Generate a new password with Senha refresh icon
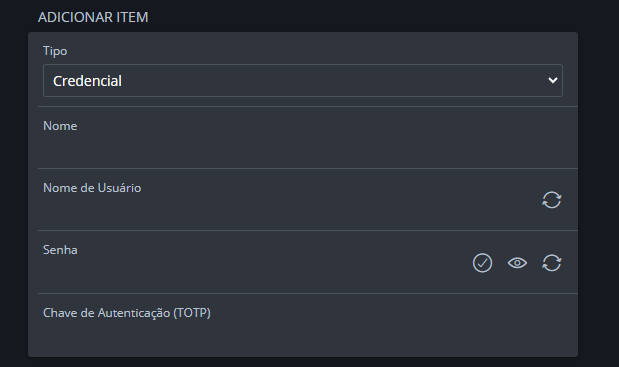619x367 pixels. (x=551, y=263)
